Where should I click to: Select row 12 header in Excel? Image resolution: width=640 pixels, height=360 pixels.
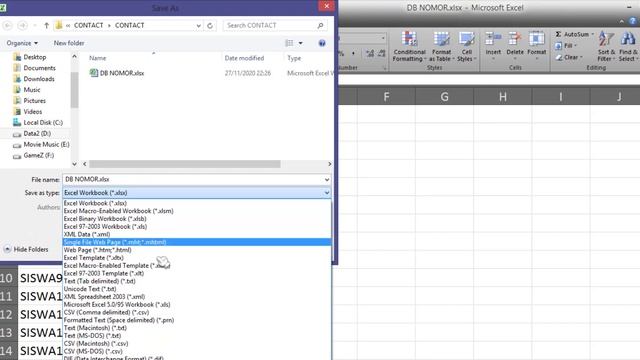tap(8, 314)
